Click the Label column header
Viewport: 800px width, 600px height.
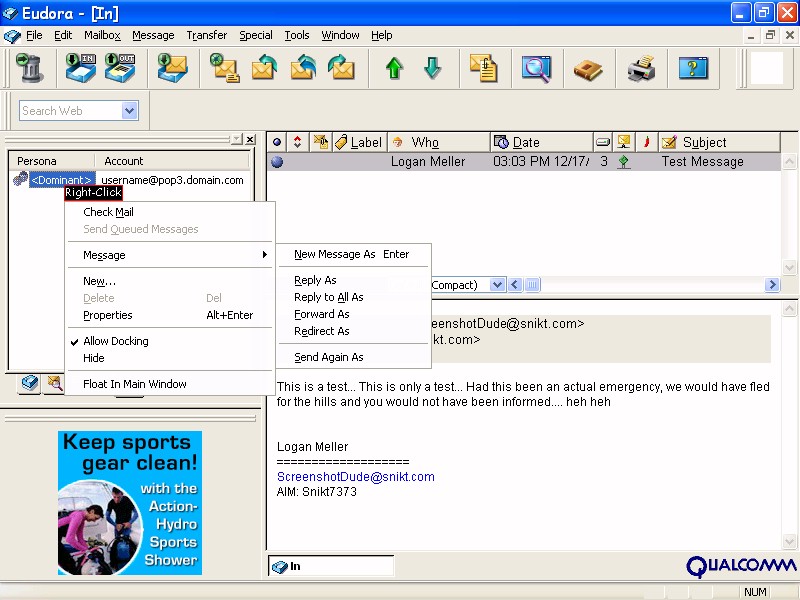coord(359,142)
